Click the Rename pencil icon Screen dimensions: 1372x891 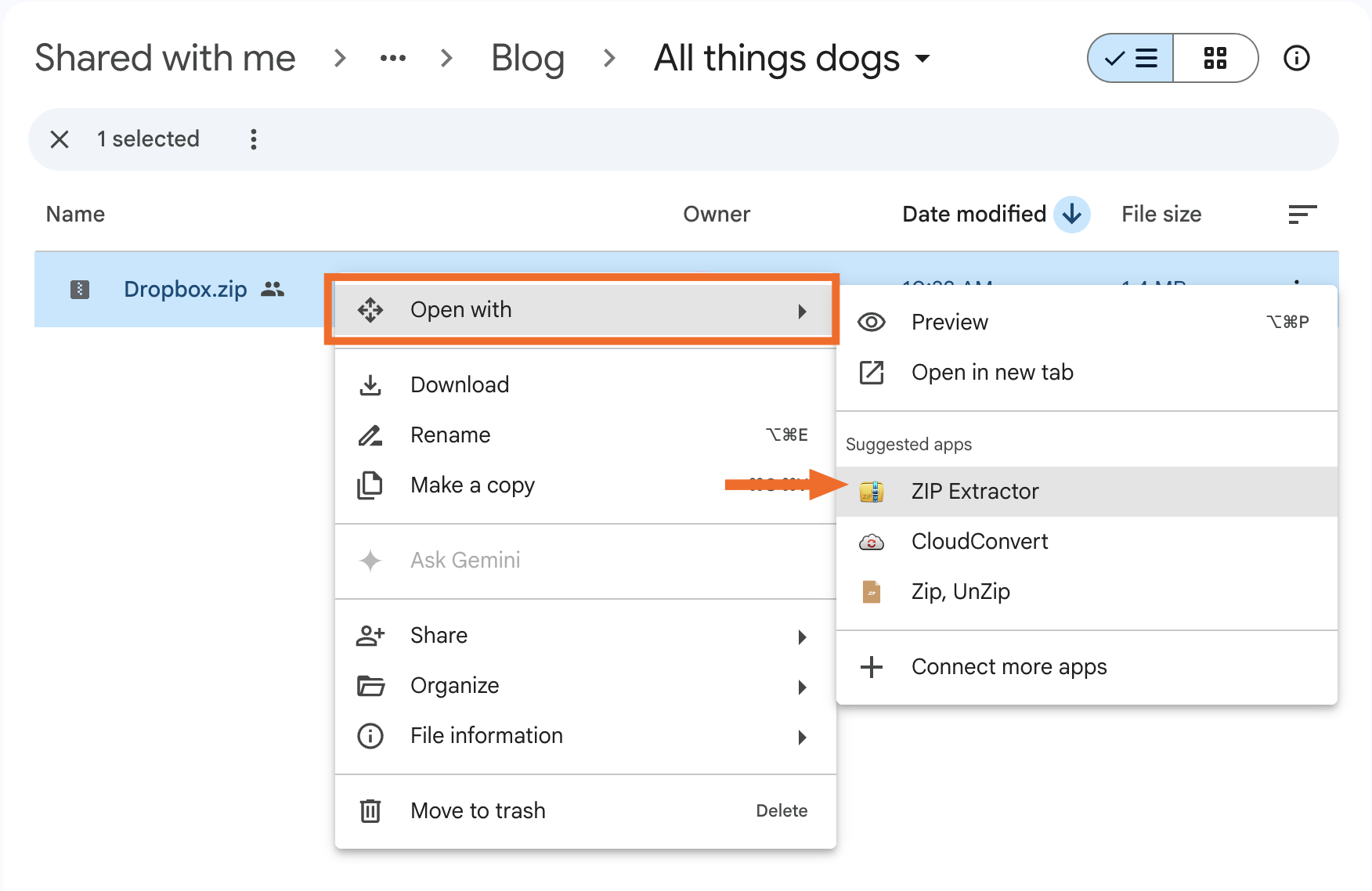click(370, 435)
